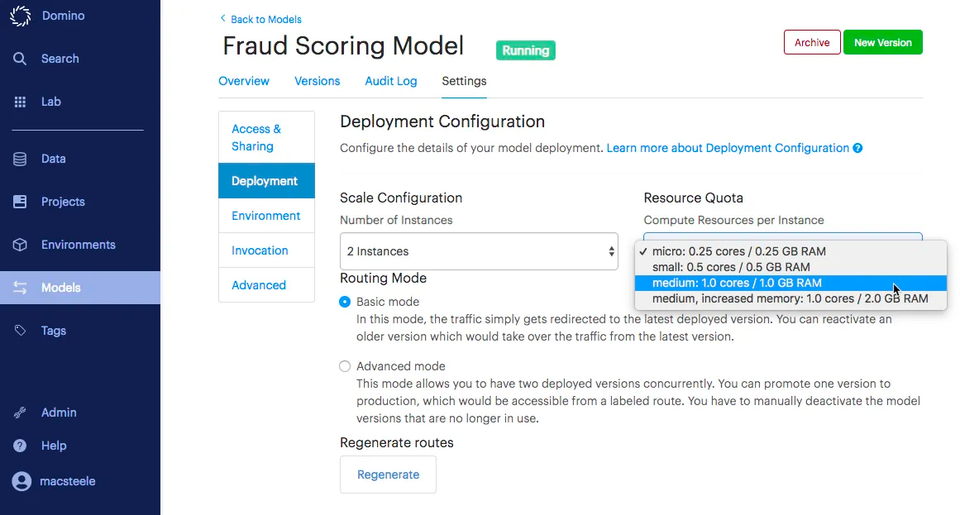Switch to the Versions tab
Viewport: 960px width, 515px height.
click(317, 81)
